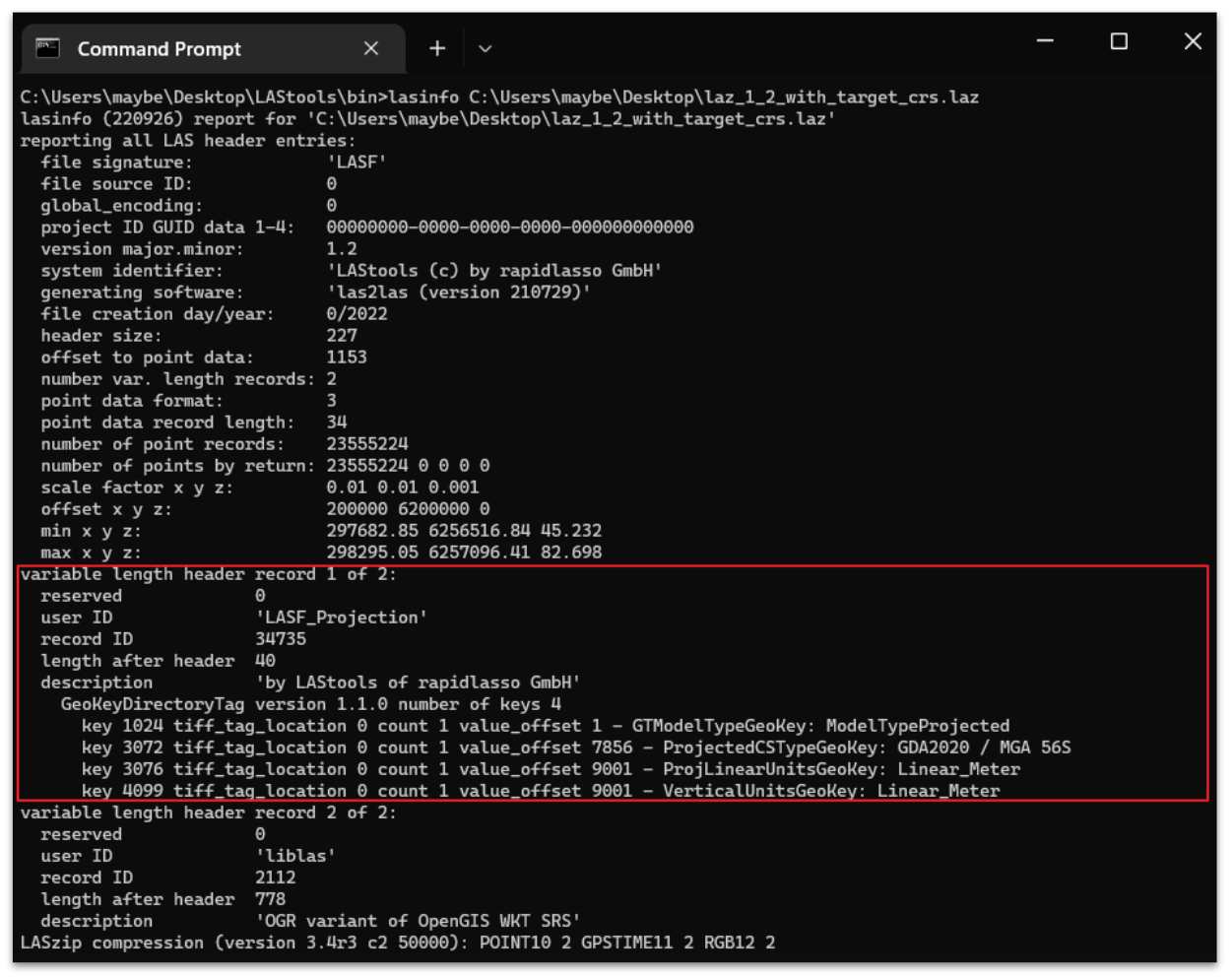1232x977 pixels.
Task: Open a new tab with plus button
Action: pos(437,48)
